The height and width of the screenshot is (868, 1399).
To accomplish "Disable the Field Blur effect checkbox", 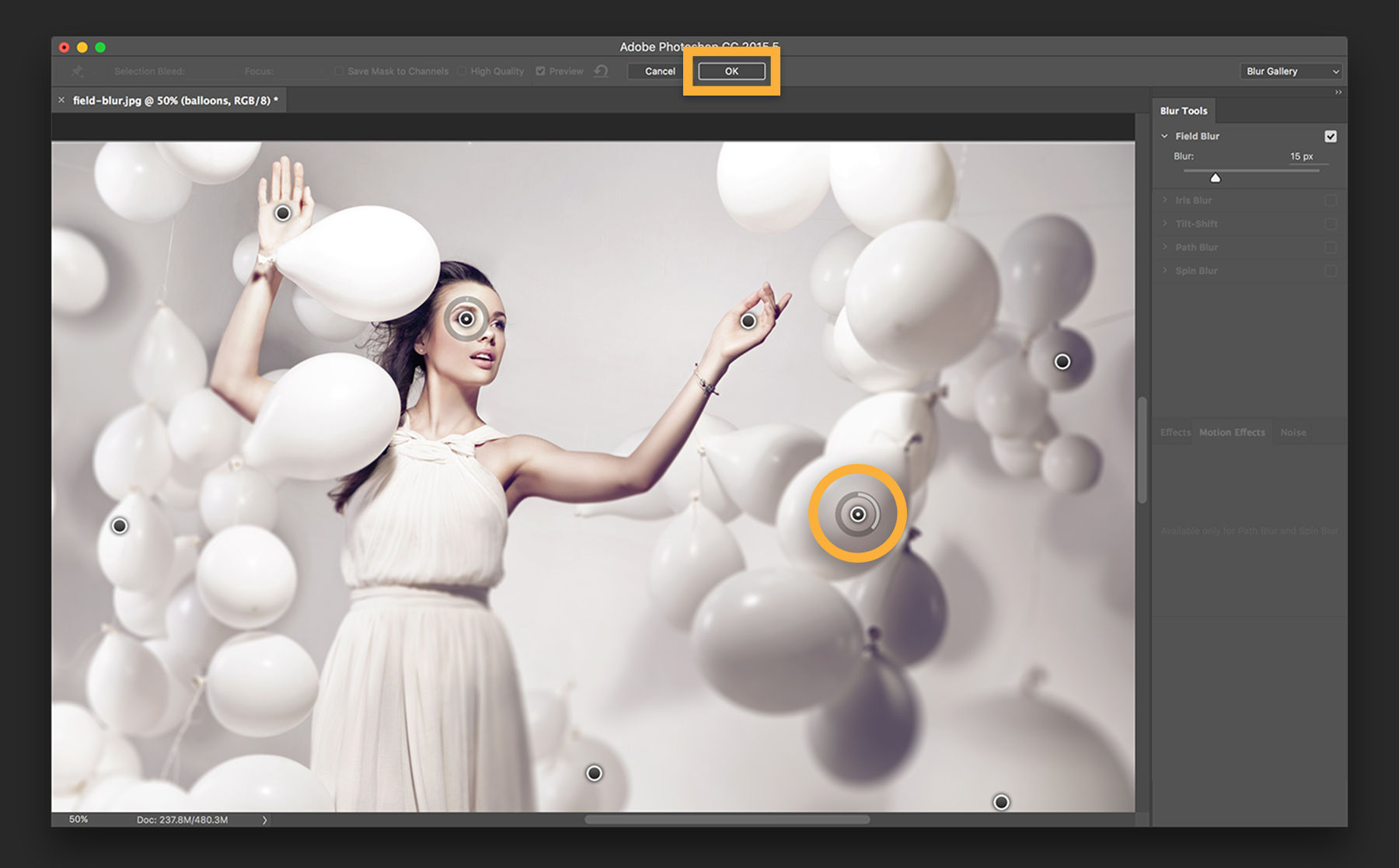I will [x=1331, y=136].
